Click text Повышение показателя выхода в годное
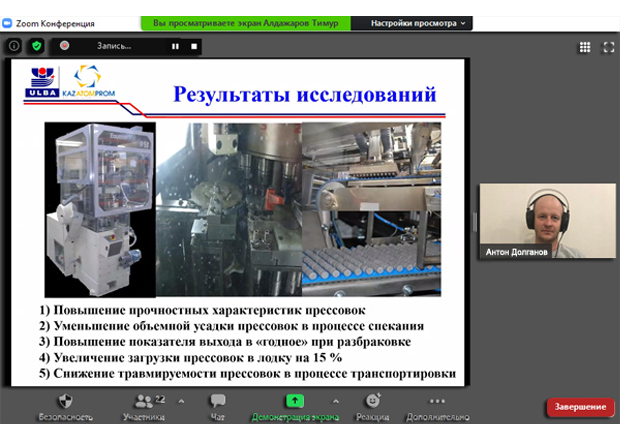Image resolution: width=620 pixels, height=440 pixels. click(x=180, y=342)
